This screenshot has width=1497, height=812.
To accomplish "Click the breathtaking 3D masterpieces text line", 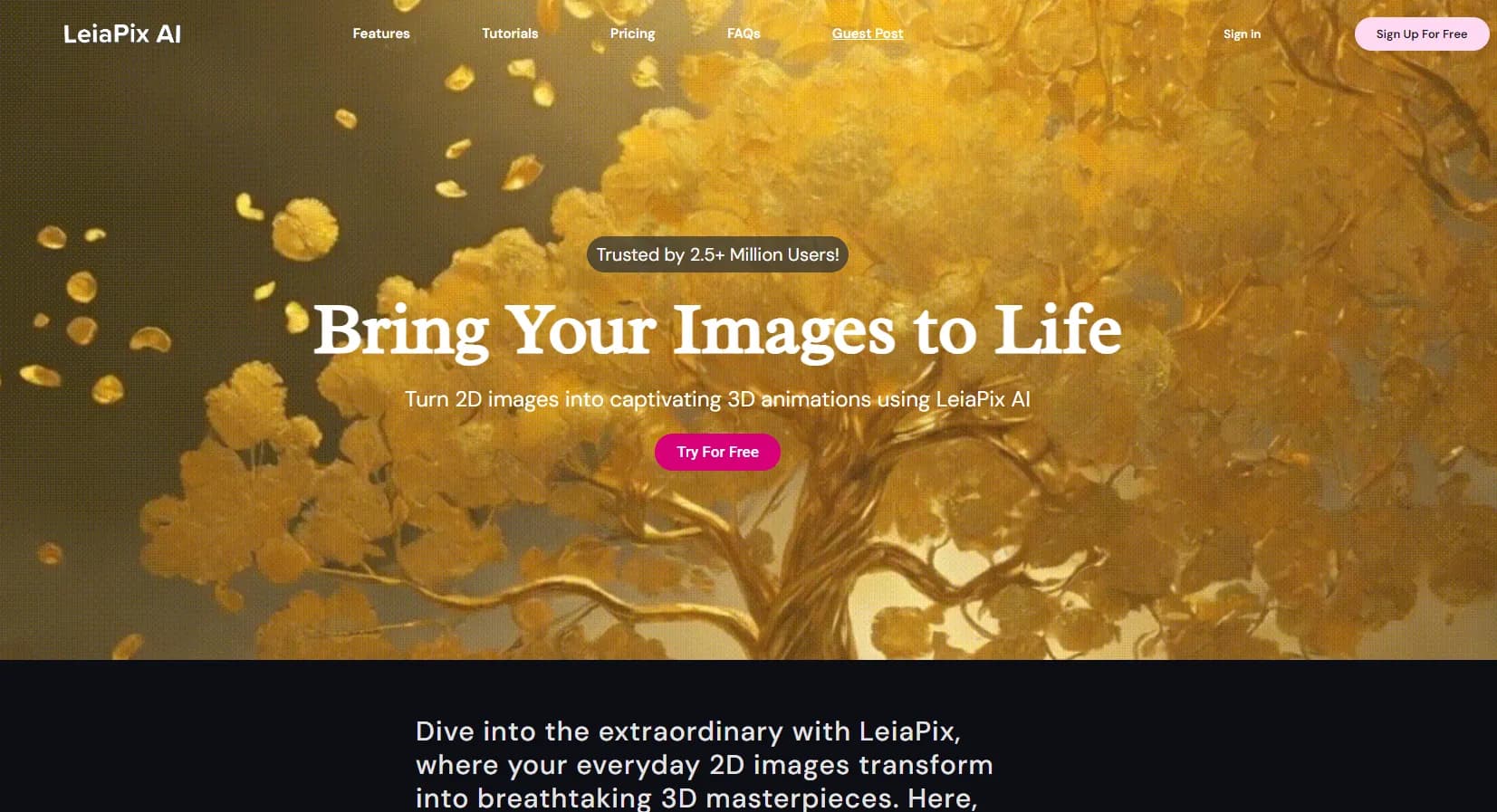I will point(696,798).
